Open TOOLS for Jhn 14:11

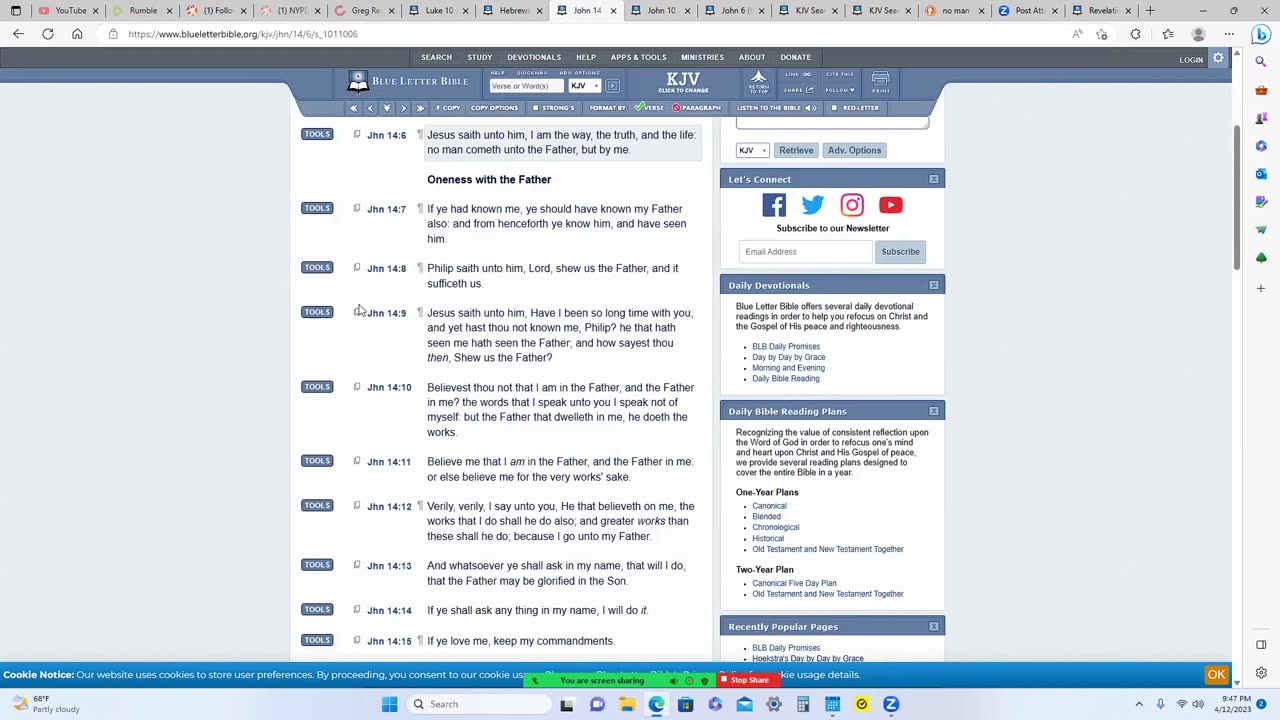317,461
